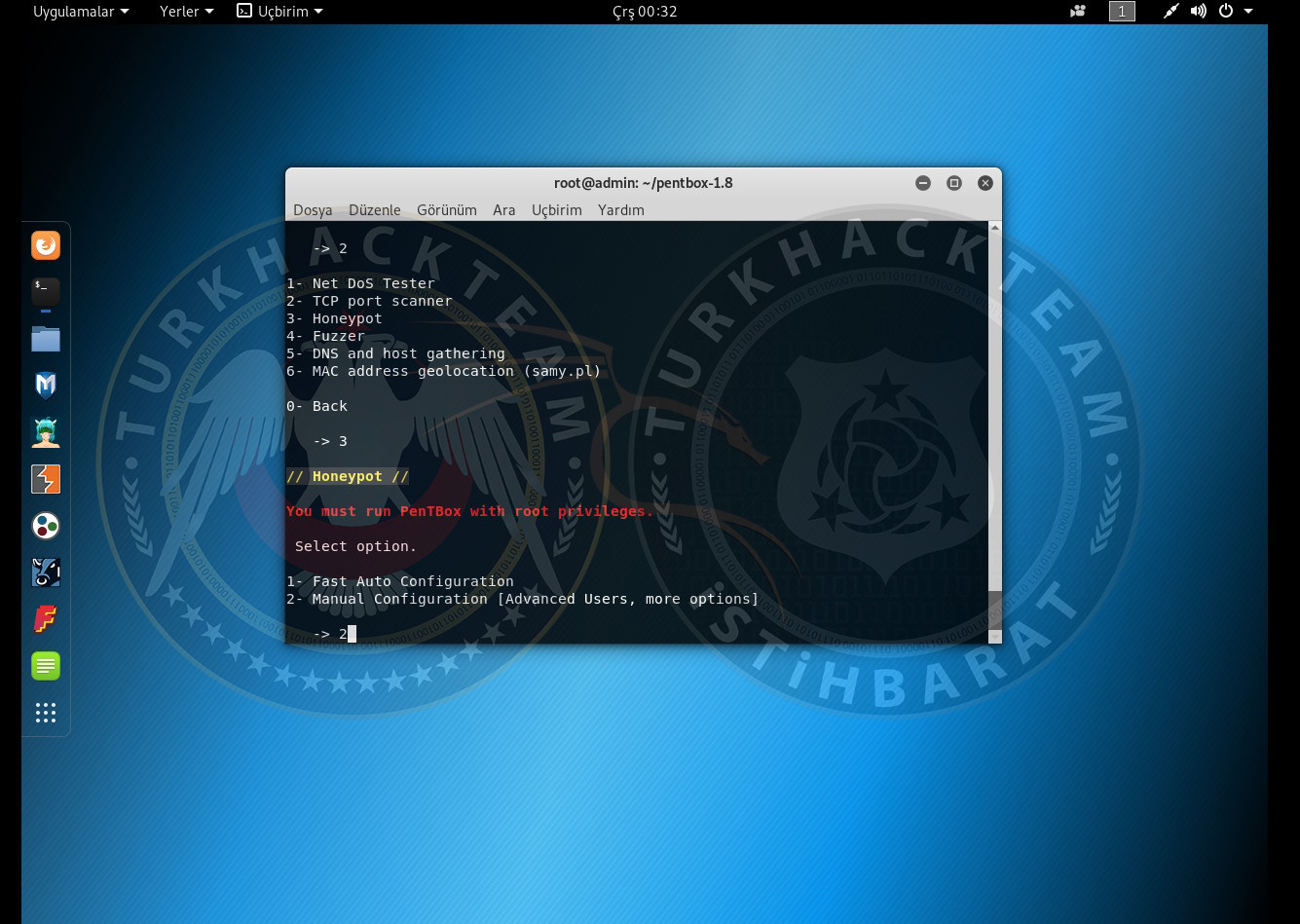Click the line '0- Back'

pyautogui.click(x=316, y=406)
